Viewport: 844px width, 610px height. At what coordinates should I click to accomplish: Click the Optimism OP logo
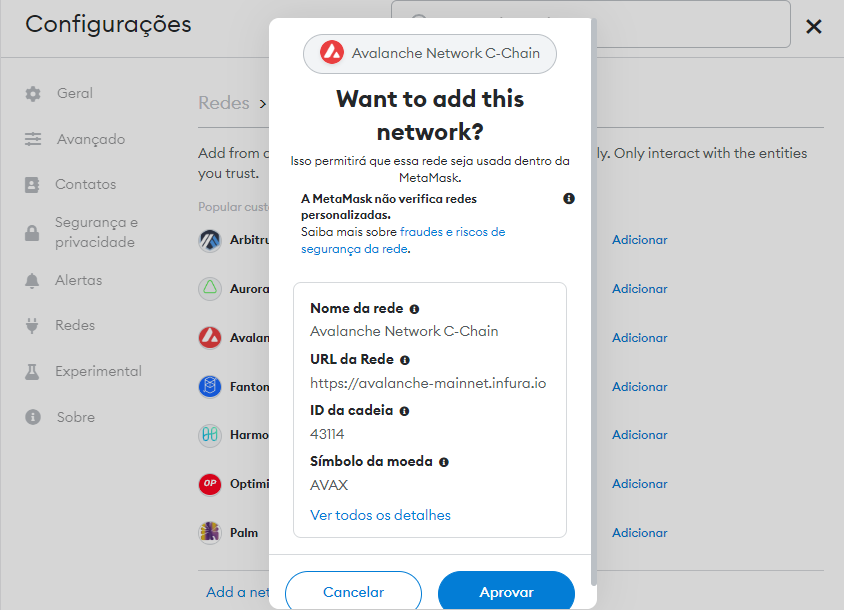210,484
